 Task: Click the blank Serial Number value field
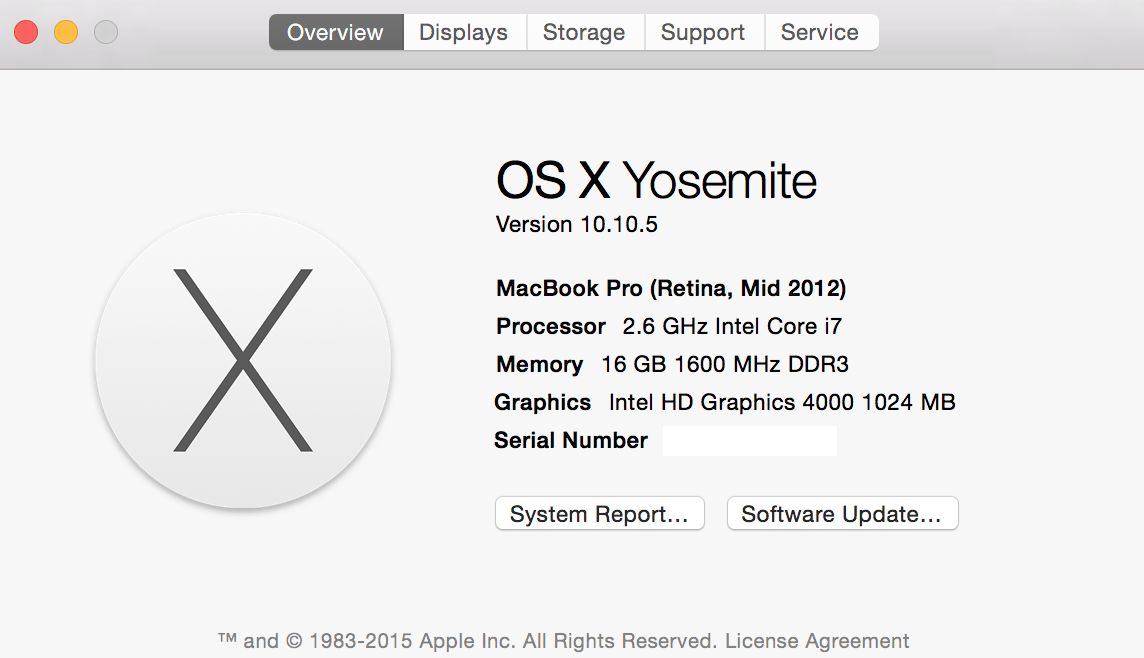[x=749, y=441]
